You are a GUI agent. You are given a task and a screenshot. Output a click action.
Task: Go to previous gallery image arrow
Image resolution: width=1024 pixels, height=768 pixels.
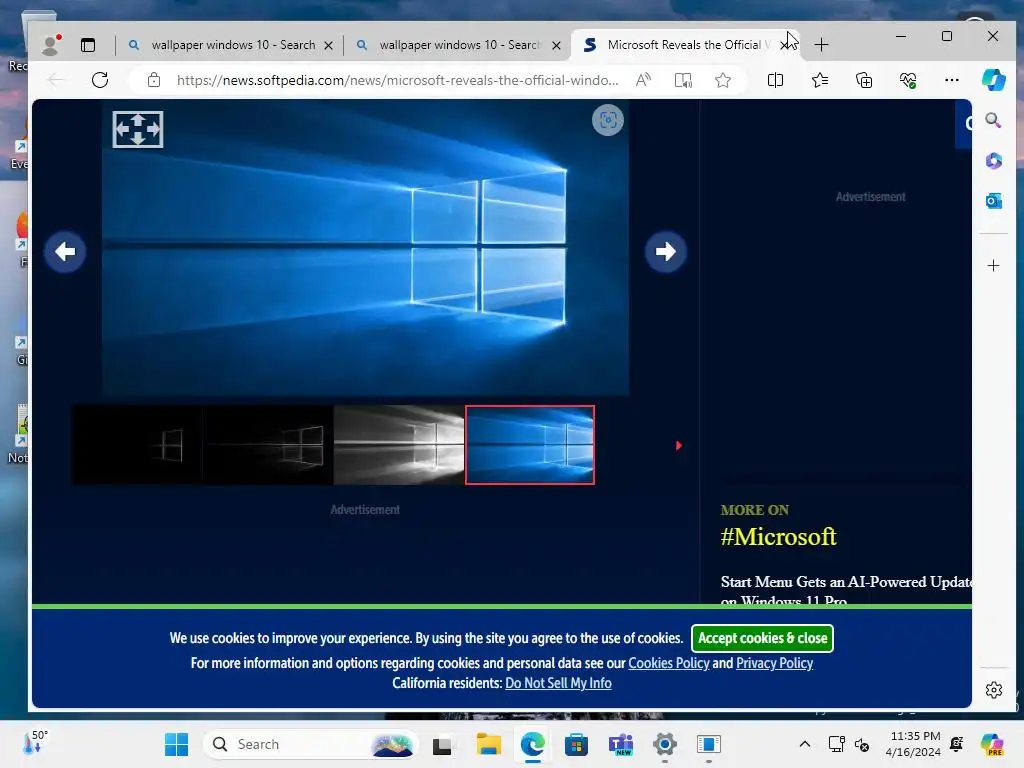coord(65,251)
